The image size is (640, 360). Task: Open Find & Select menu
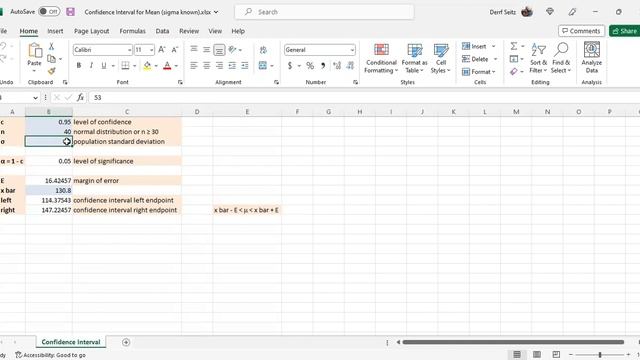[x=561, y=58]
